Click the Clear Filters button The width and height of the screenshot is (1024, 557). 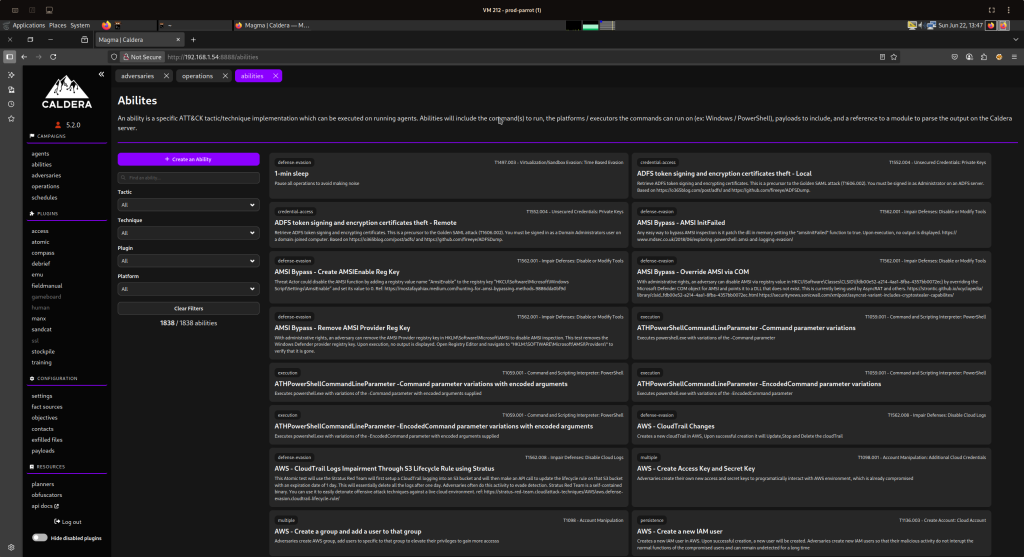point(188,308)
